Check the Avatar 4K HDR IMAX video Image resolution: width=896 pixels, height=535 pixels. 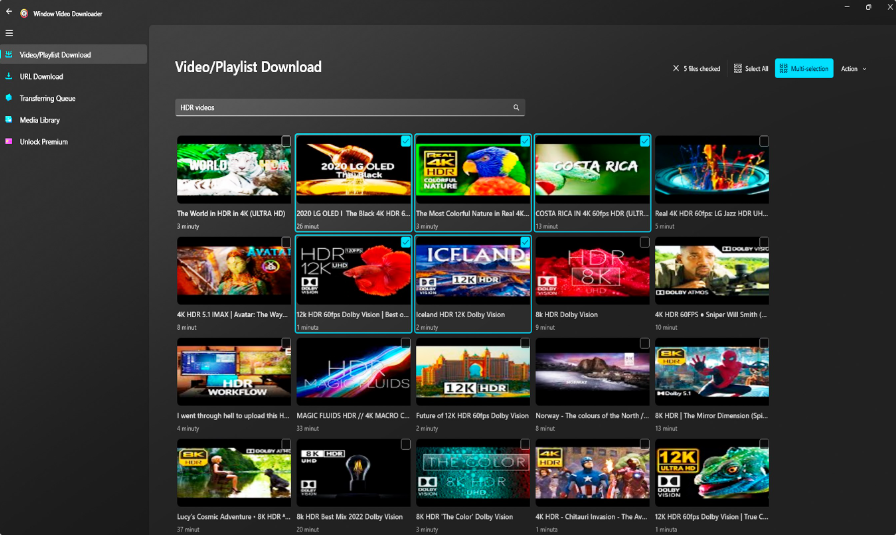coord(286,242)
